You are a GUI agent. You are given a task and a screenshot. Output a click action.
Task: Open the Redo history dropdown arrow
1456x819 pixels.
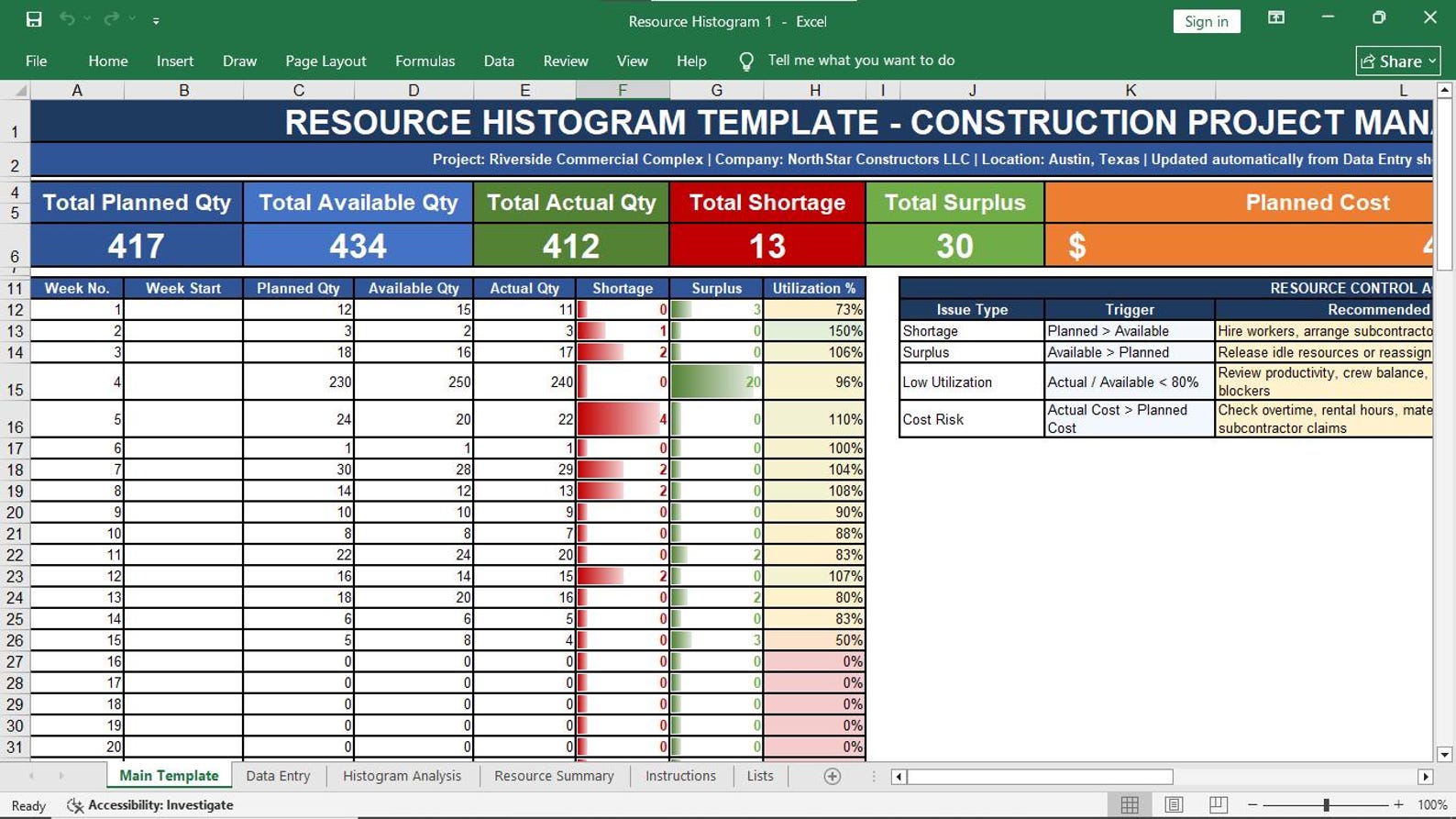click(132, 19)
